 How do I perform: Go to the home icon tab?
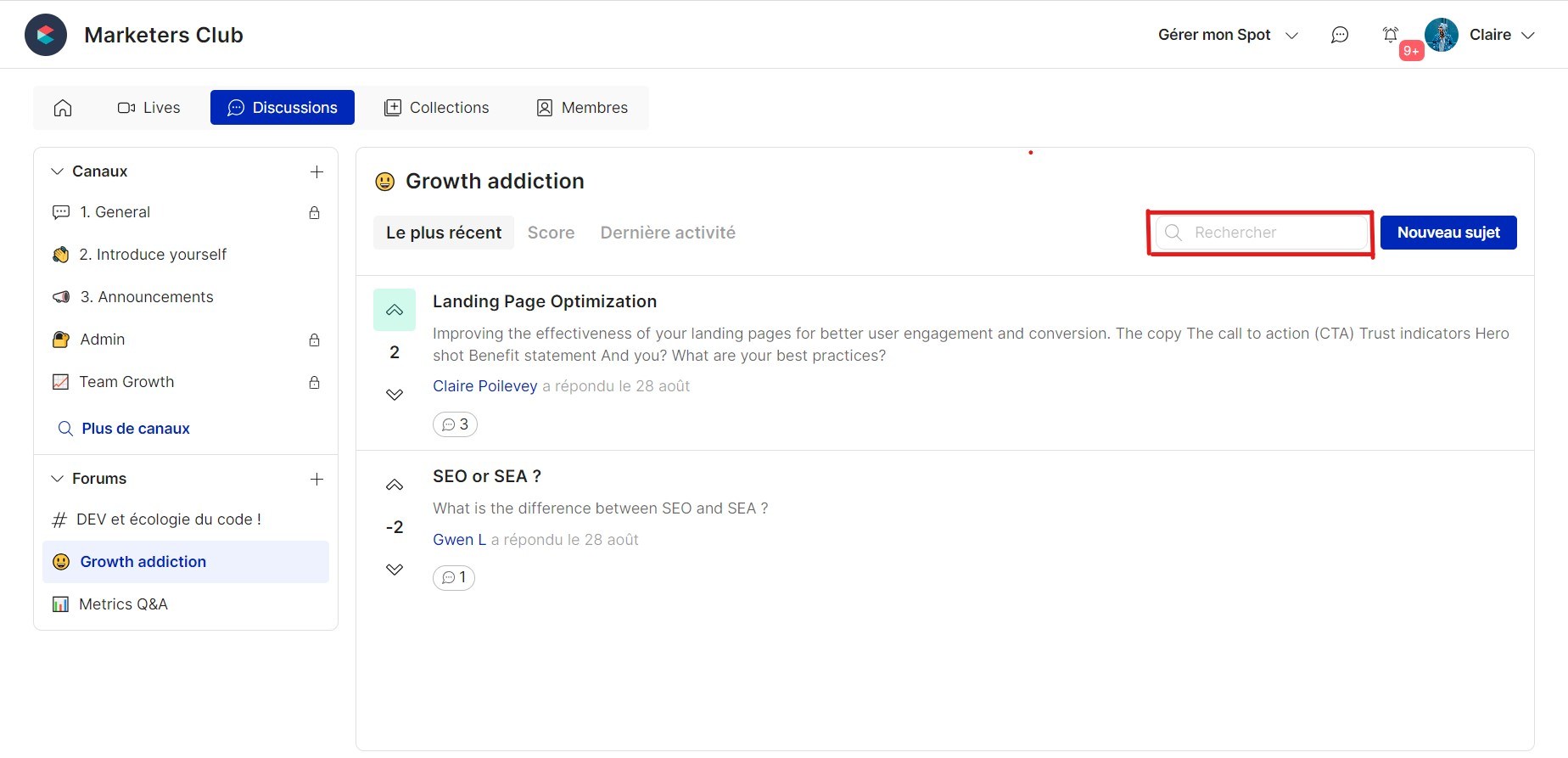[x=63, y=108]
